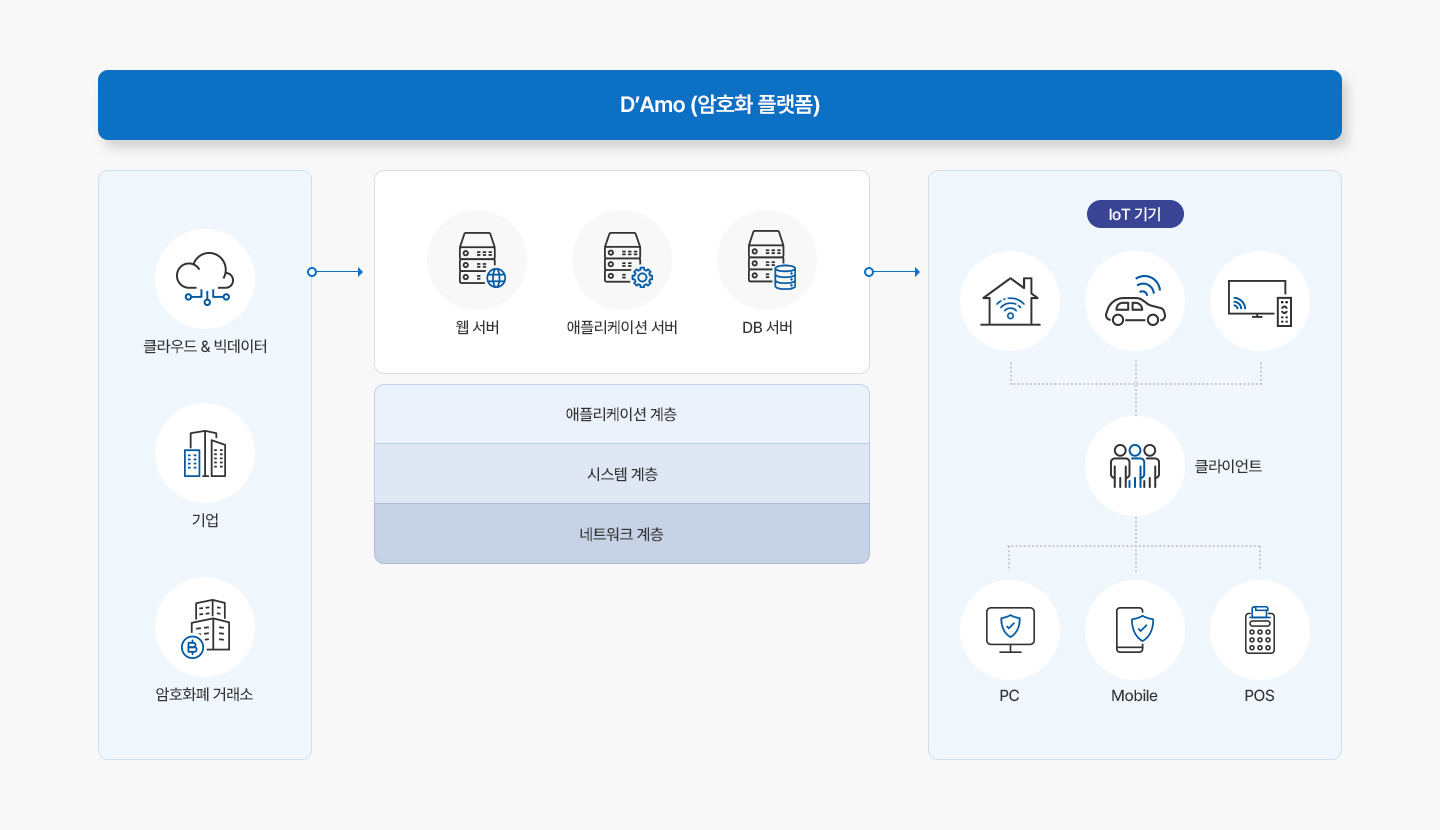Select the DB server database icon

(767, 260)
